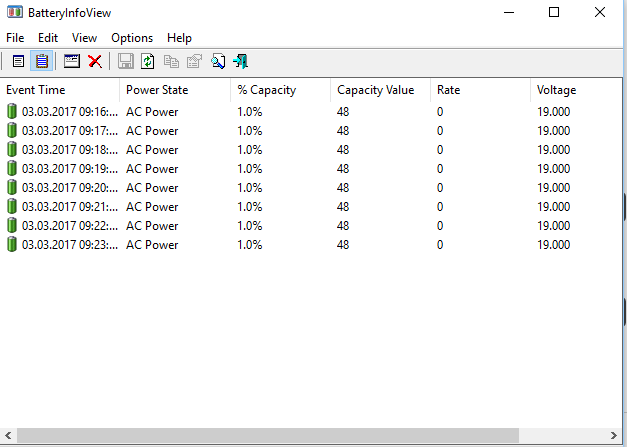Maximize the BatteryInfoView window
The width and height of the screenshot is (627, 447).
pyautogui.click(x=554, y=12)
